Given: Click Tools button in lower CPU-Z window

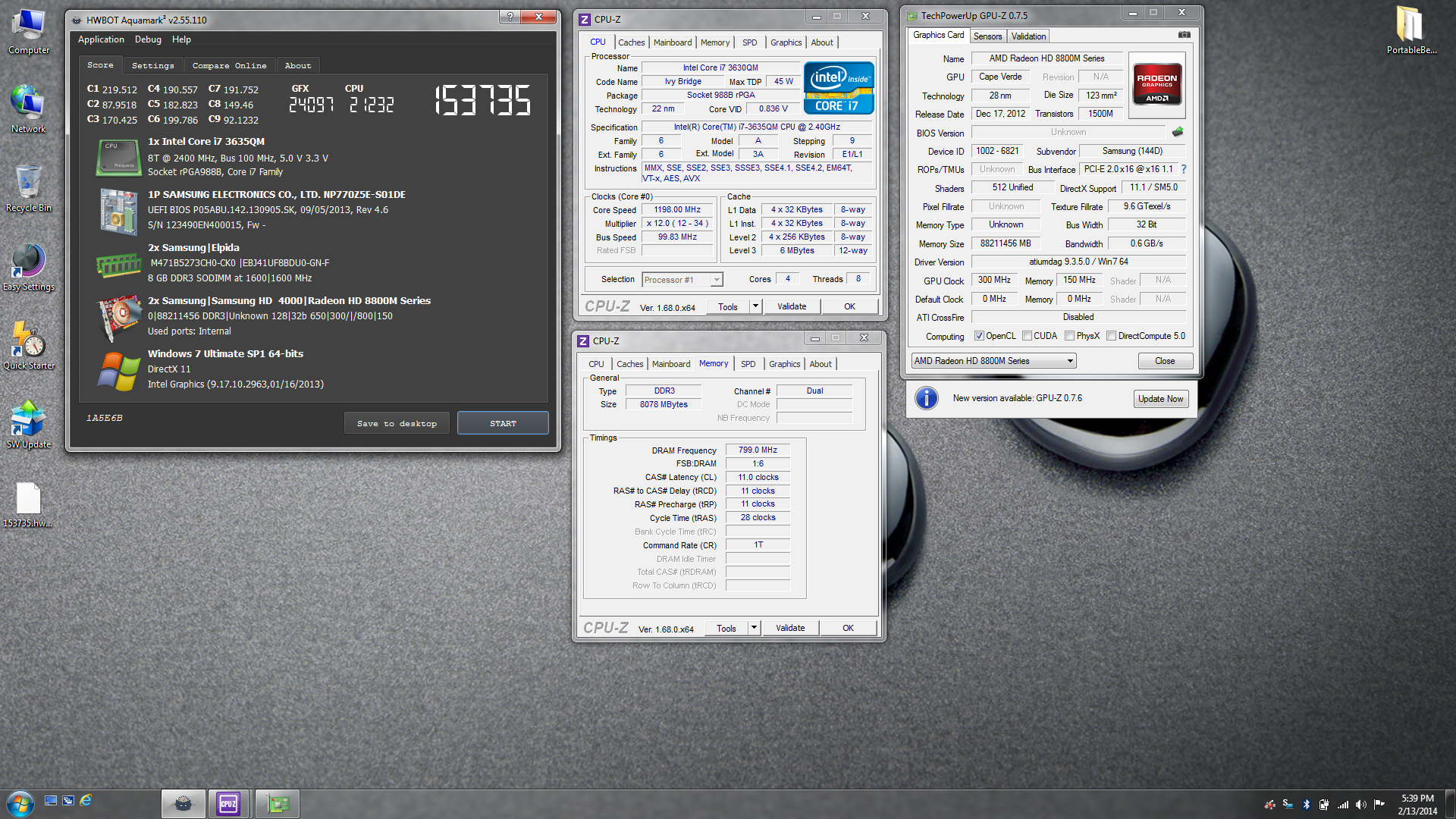Looking at the screenshot, I should (x=726, y=628).
